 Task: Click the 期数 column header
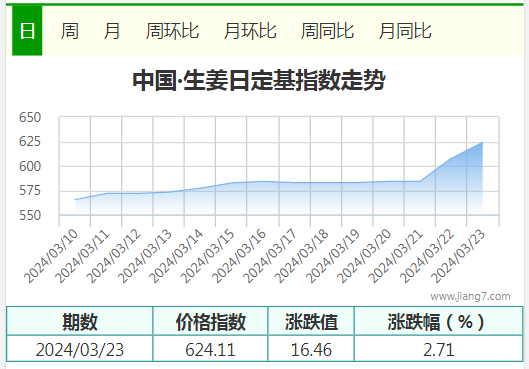(80, 321)
